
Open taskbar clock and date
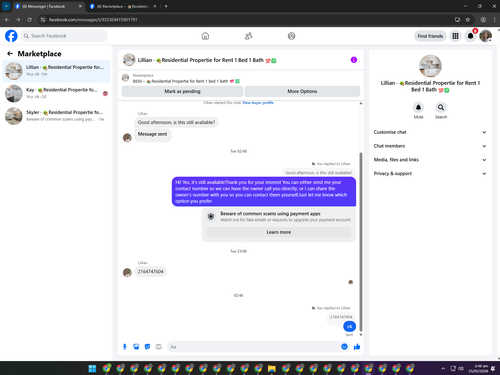point(478,368)
